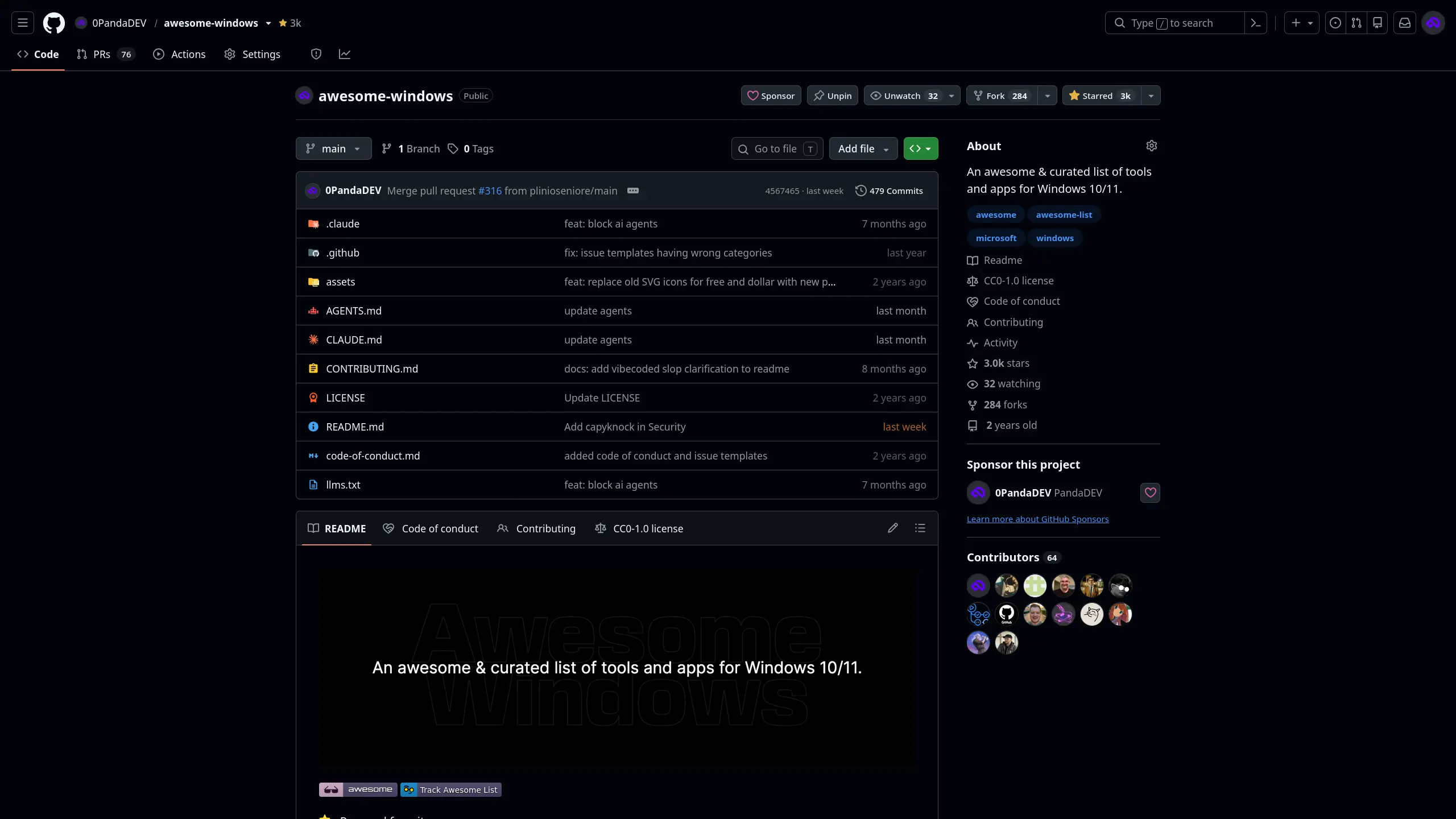Open the Insights graph tab icon
This screenshot has height=819, width=1456.
345,54
